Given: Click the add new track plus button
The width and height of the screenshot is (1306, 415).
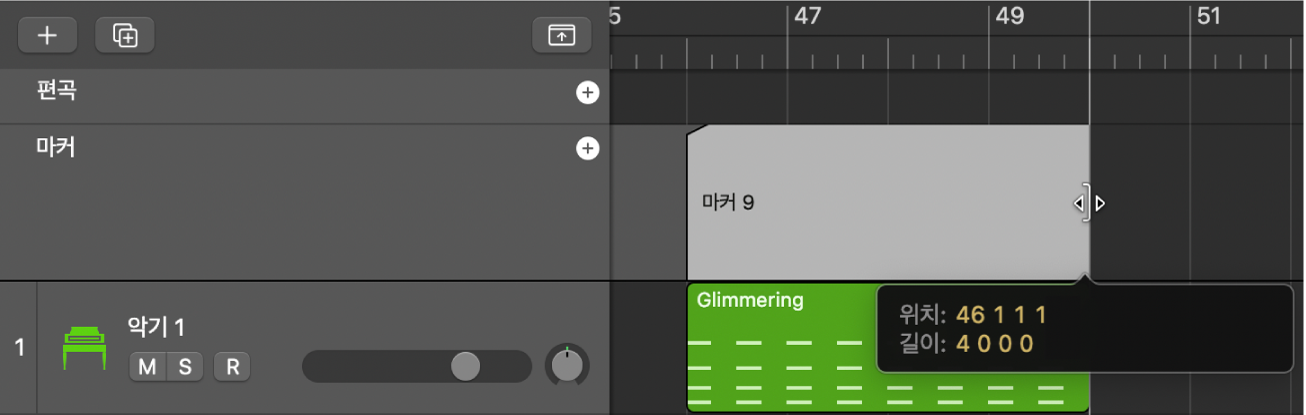Looking at the screenshot, I should (x=47, y=35).
